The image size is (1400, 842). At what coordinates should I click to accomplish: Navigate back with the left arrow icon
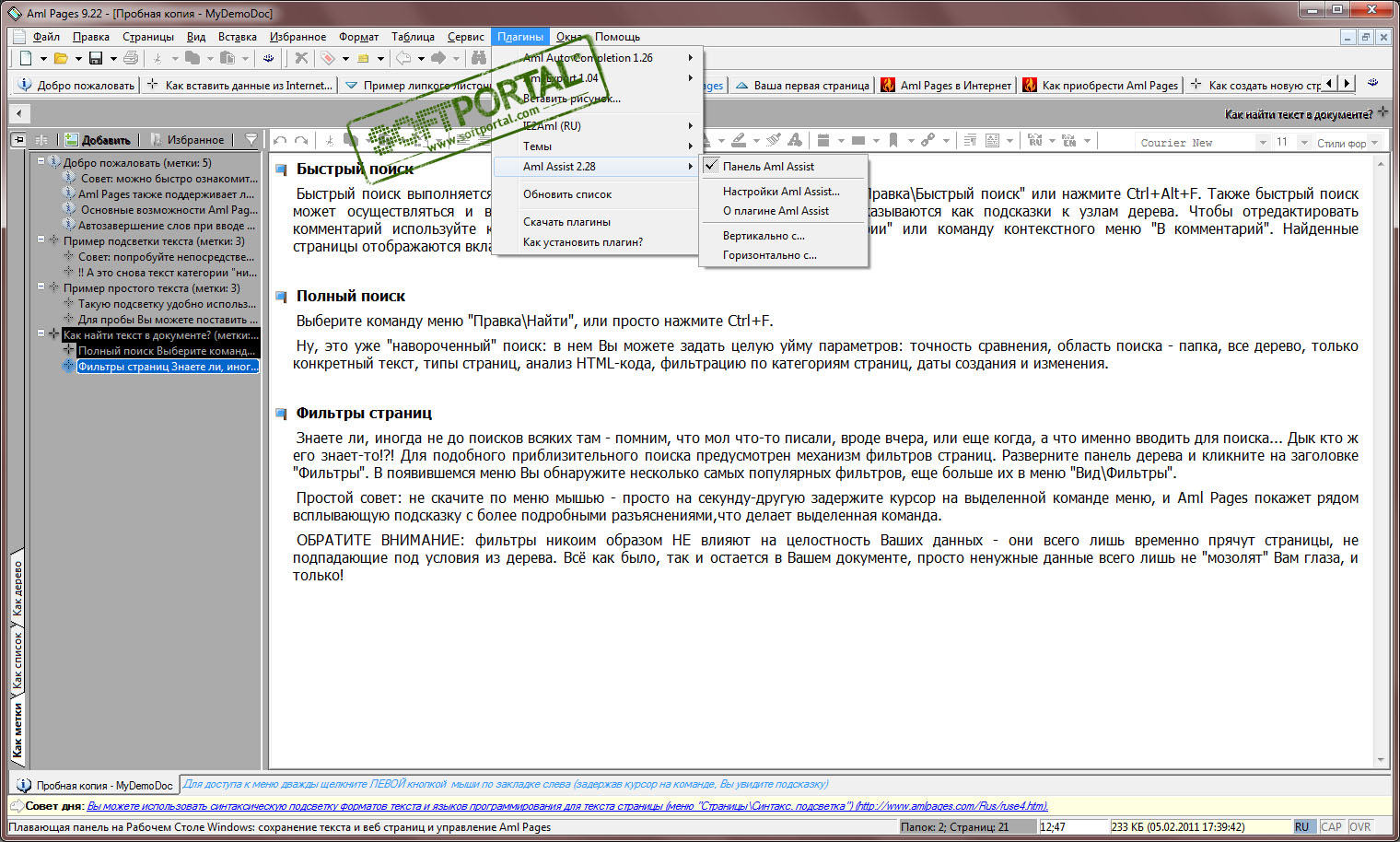pos(403,58)
